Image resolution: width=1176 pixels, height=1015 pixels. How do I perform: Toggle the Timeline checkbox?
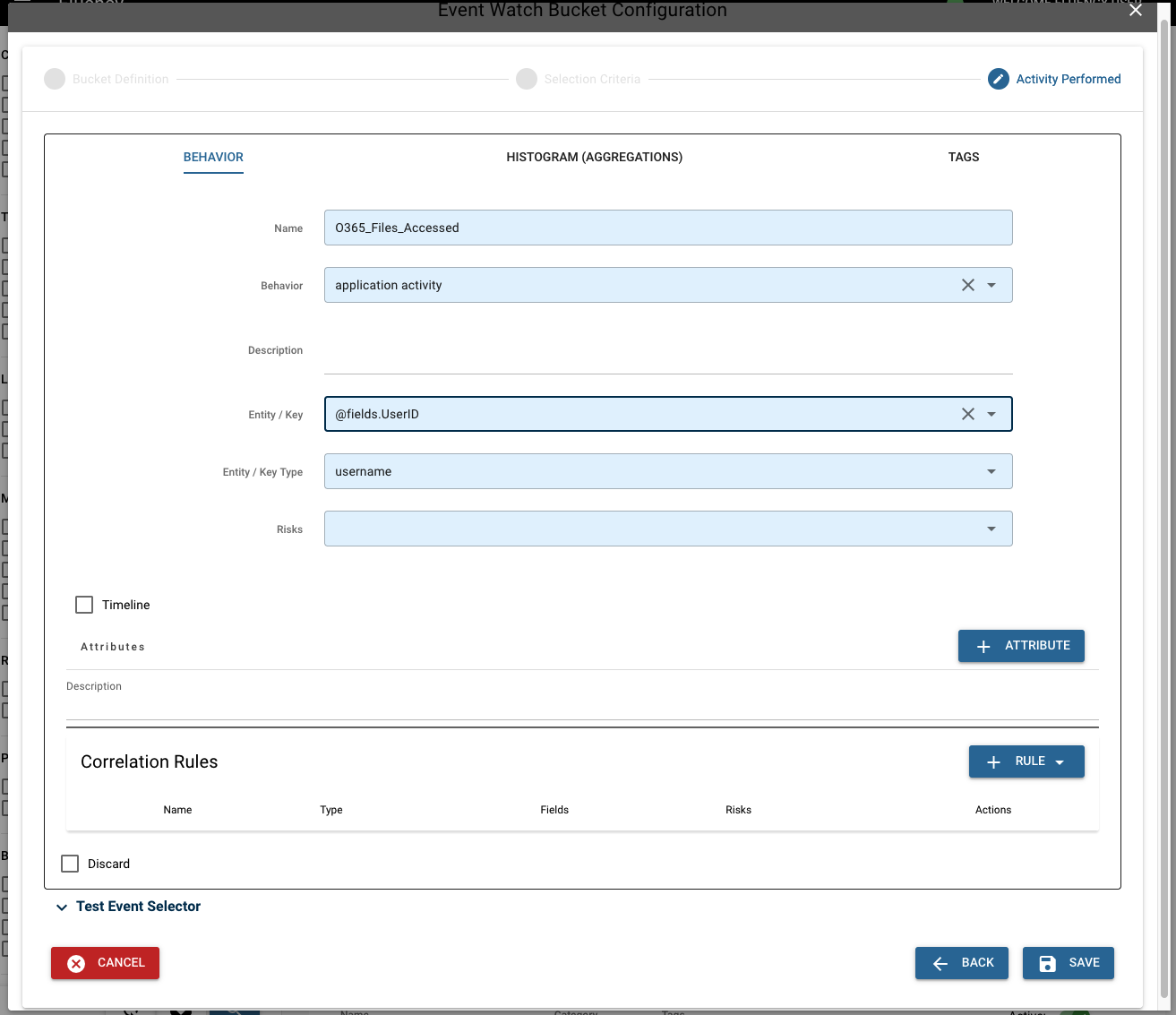click(x=84, y=605)
